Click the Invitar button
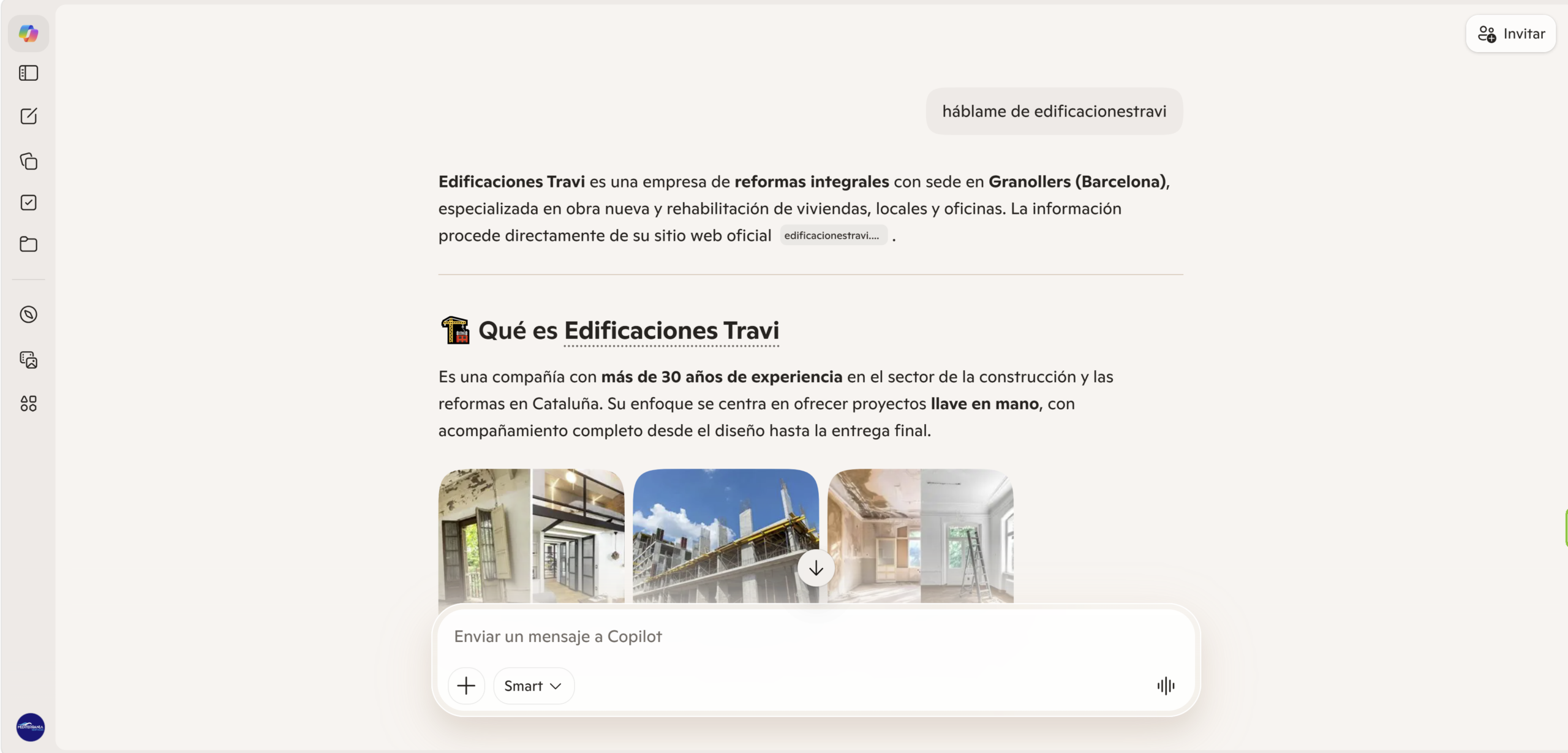The image size is (1568, 753). click(1511, 34)
